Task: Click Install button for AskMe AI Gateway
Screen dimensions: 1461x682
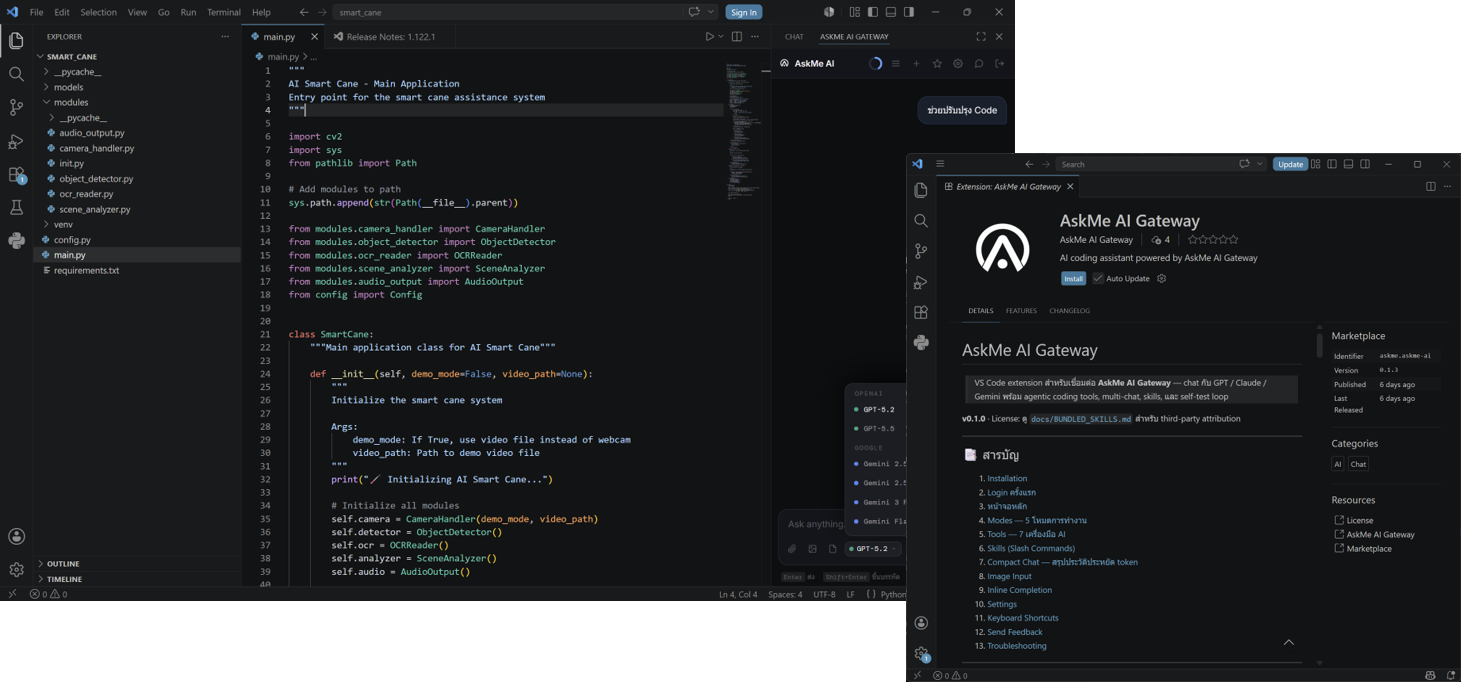Action: pos(1073,279)
